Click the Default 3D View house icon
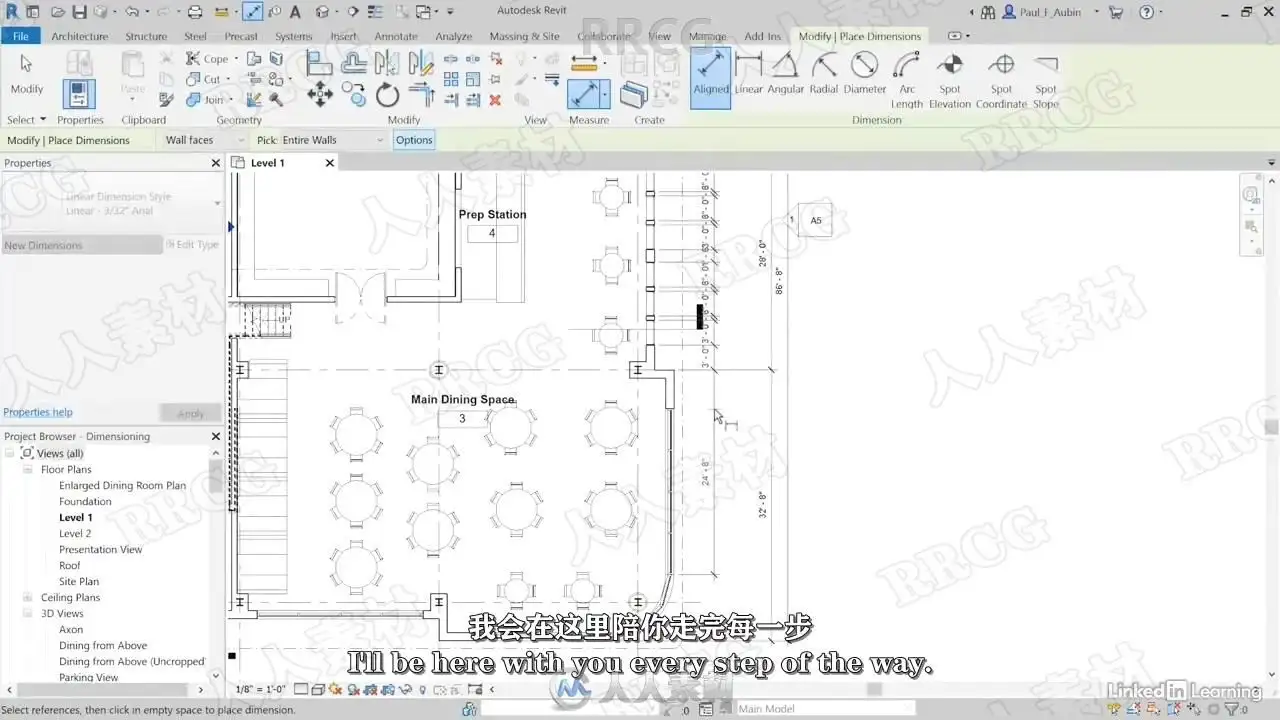Screen dimensions: 1280x720 coord(322,12)
